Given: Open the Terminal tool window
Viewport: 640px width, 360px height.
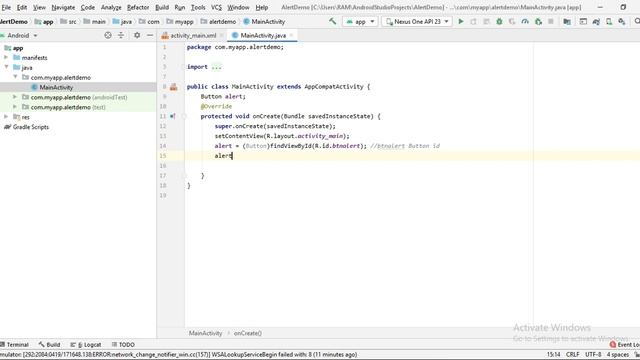Looking at the screenshot, I should point(15,344).
